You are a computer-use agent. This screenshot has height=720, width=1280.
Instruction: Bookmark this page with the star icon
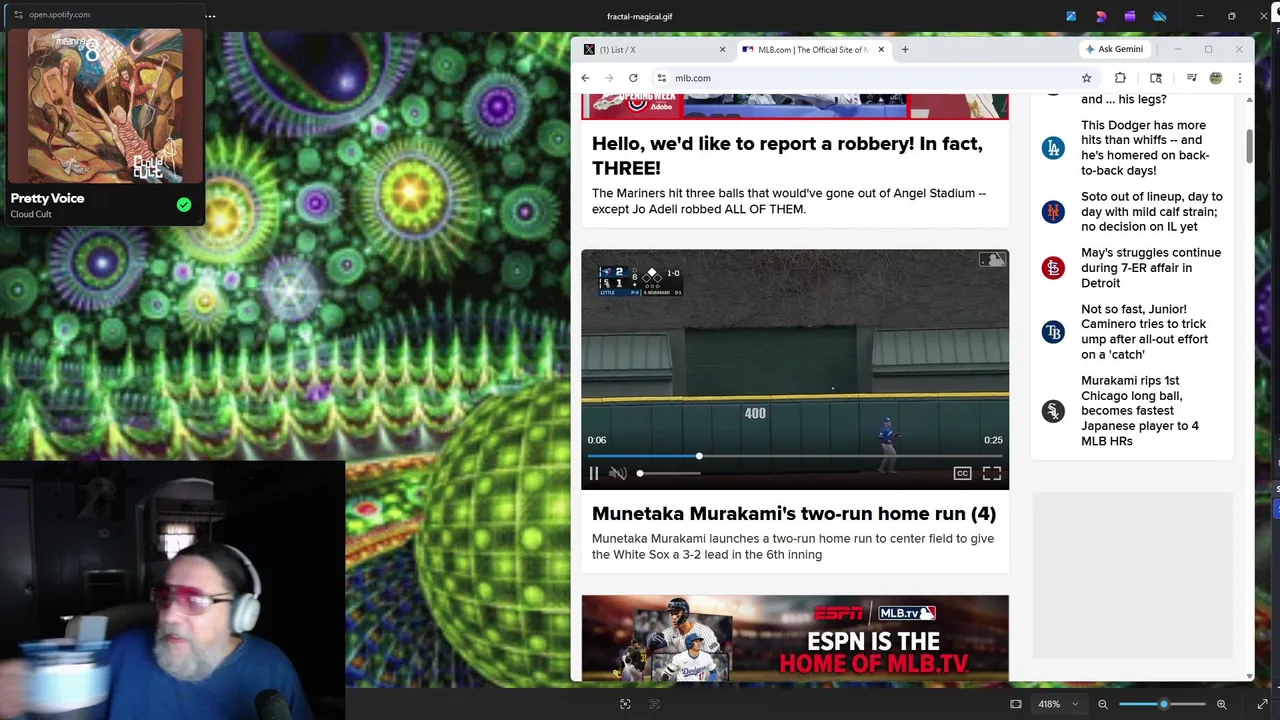[1086, 78]
